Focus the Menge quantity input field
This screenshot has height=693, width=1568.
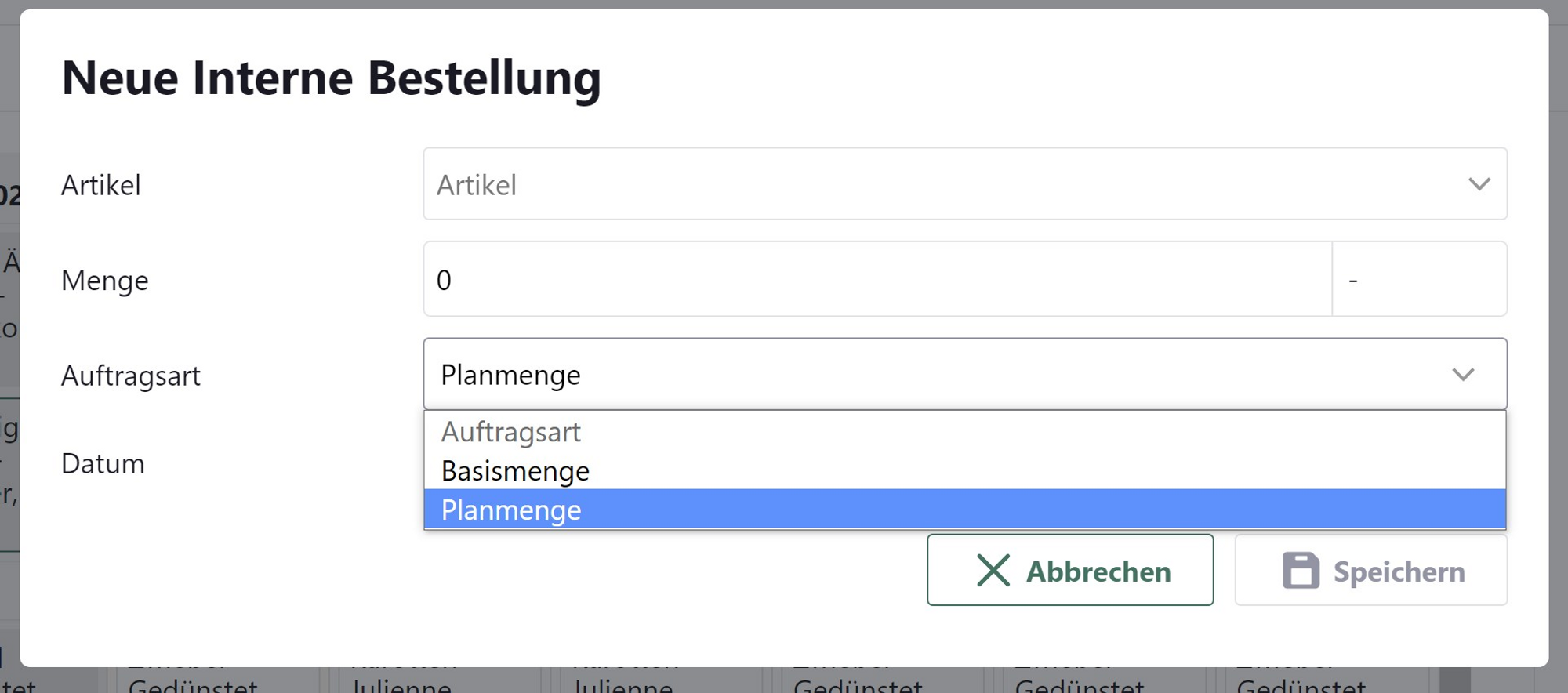[x=877, y=280]
